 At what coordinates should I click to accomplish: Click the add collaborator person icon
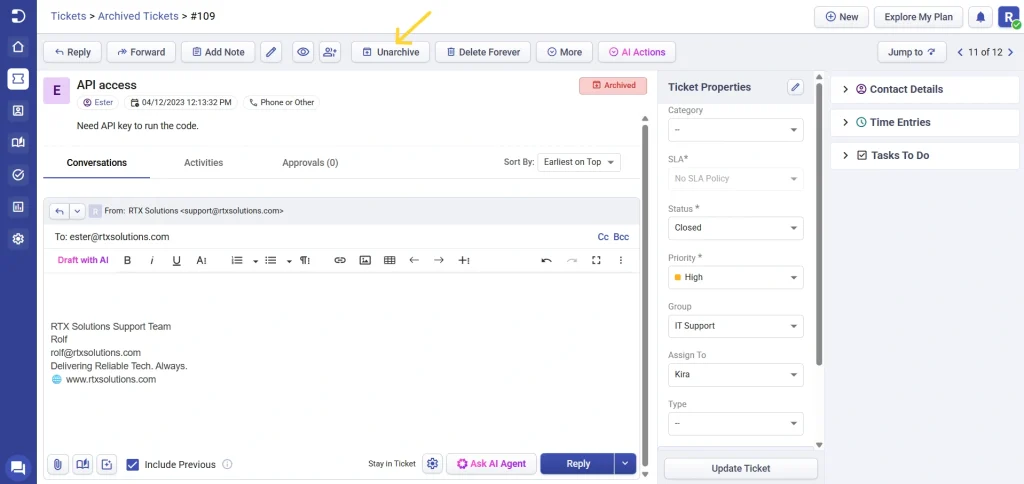click(330, 52)
